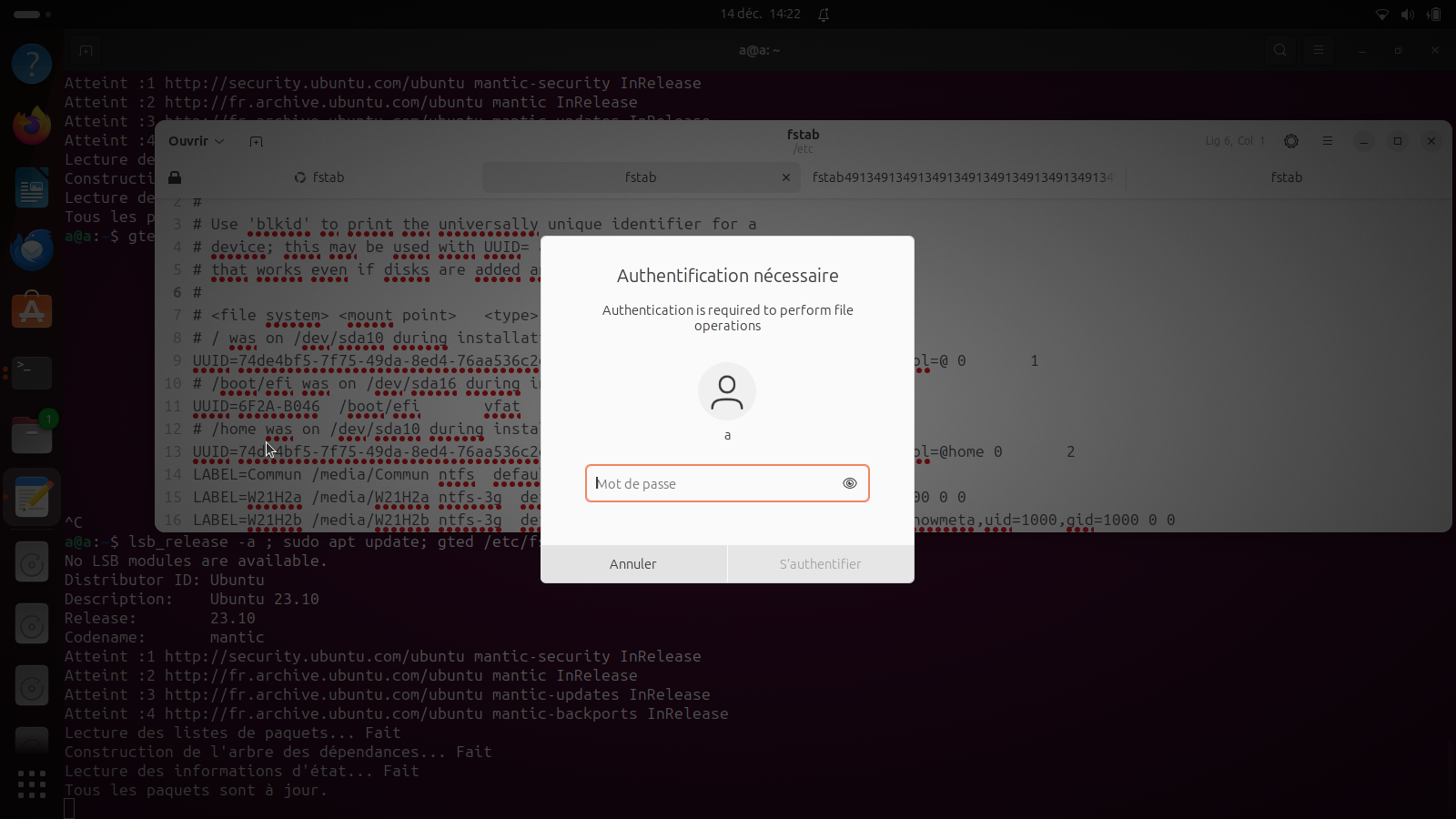
Task: Click line 11 'UUID=6F2A-B046' in the editor
Action: pyautogui.click(x=256, y=406)
